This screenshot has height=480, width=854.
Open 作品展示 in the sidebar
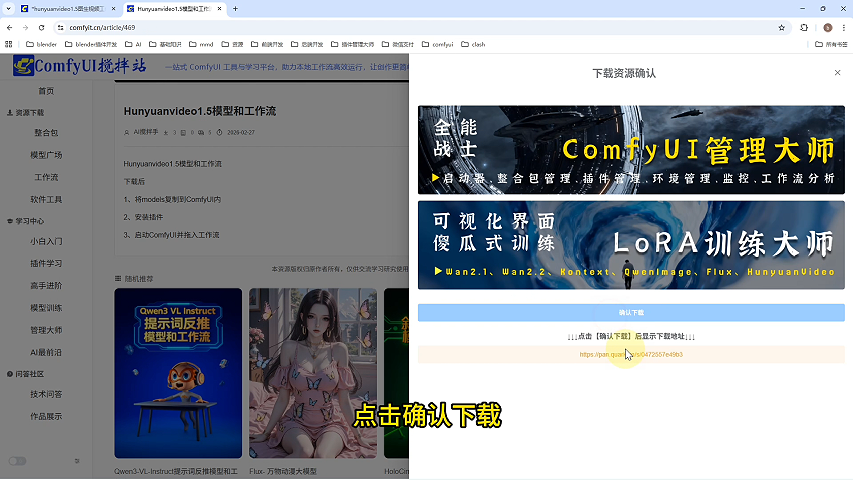[x=46, y=417]
